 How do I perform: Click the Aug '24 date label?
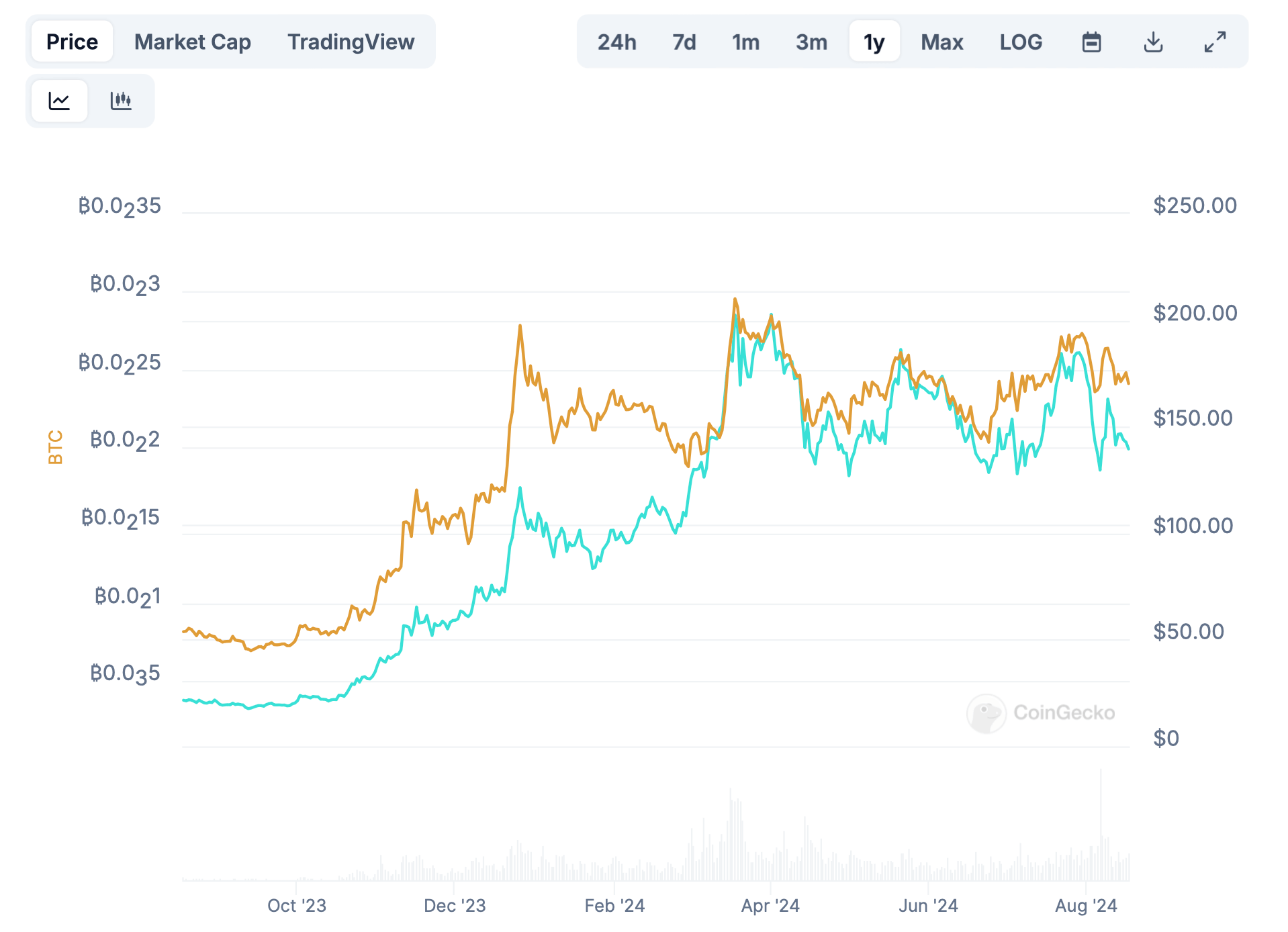pos(1086,906)
